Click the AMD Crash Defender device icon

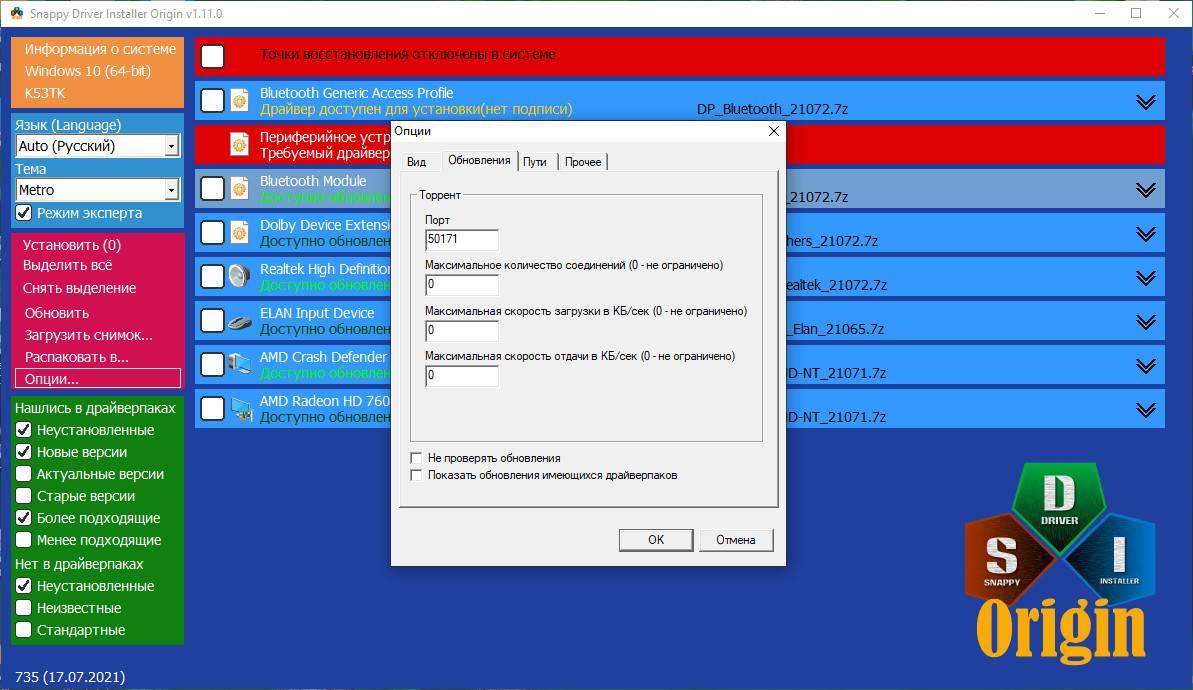point(240,364)
